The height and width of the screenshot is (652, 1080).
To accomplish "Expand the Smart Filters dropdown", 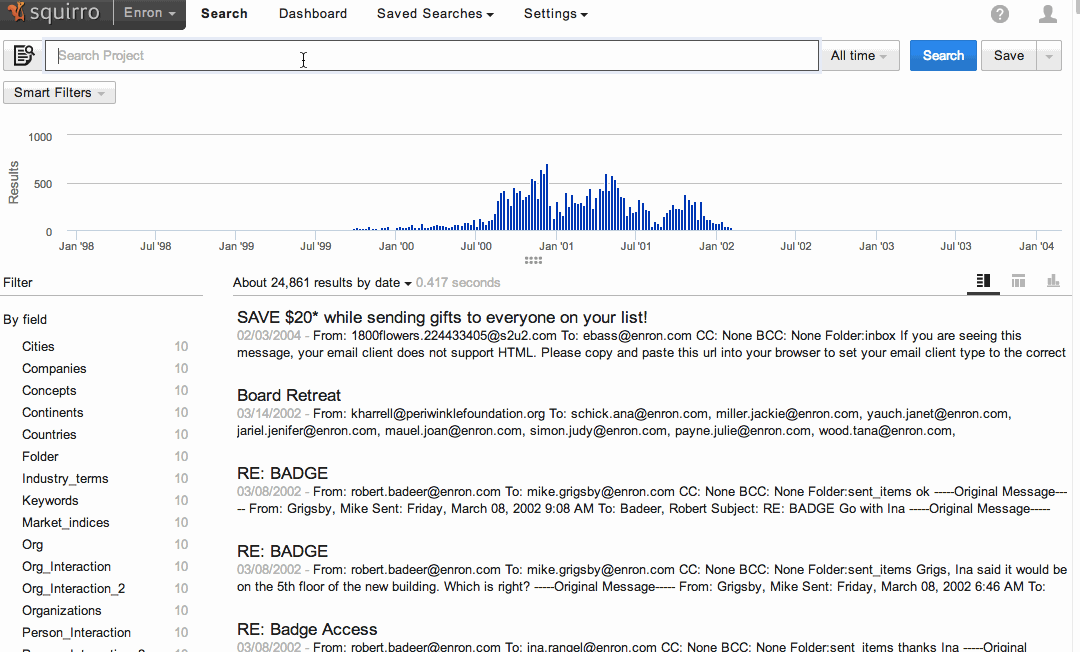I will click(59, 92).
